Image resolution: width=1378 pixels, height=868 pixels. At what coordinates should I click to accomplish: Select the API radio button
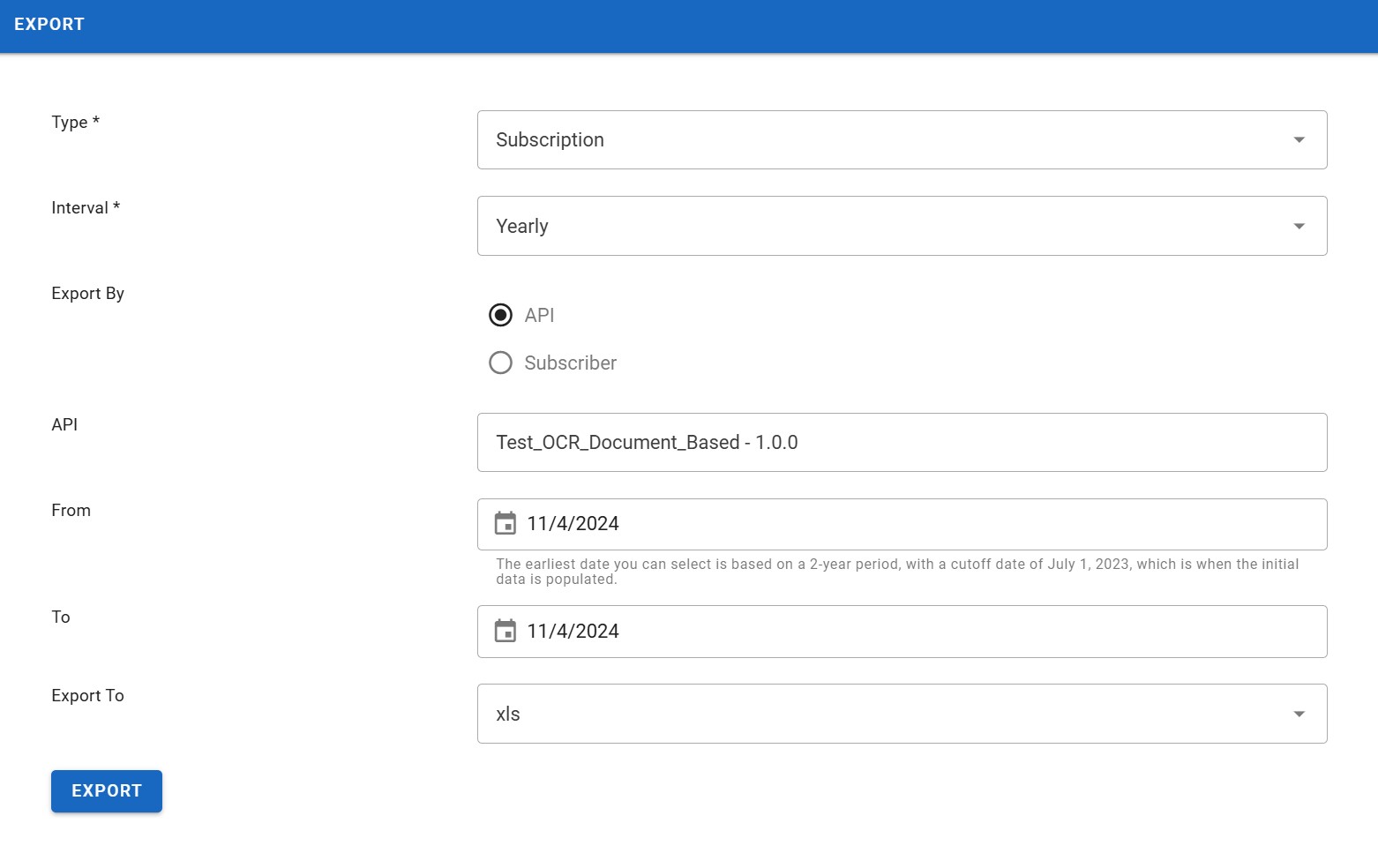pyautogui.click(x=500, y=316)
